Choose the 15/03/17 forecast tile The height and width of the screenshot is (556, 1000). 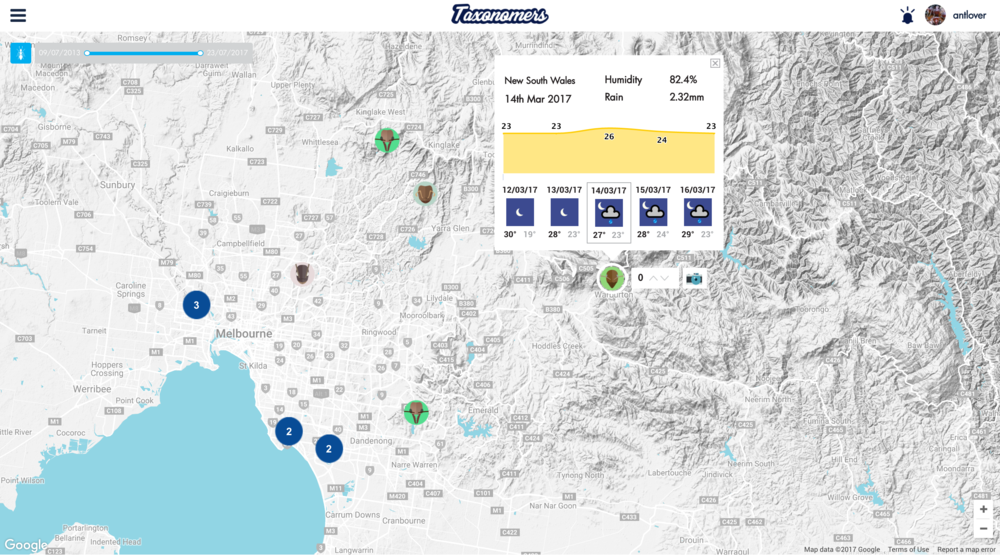click(x=653, y=212)
